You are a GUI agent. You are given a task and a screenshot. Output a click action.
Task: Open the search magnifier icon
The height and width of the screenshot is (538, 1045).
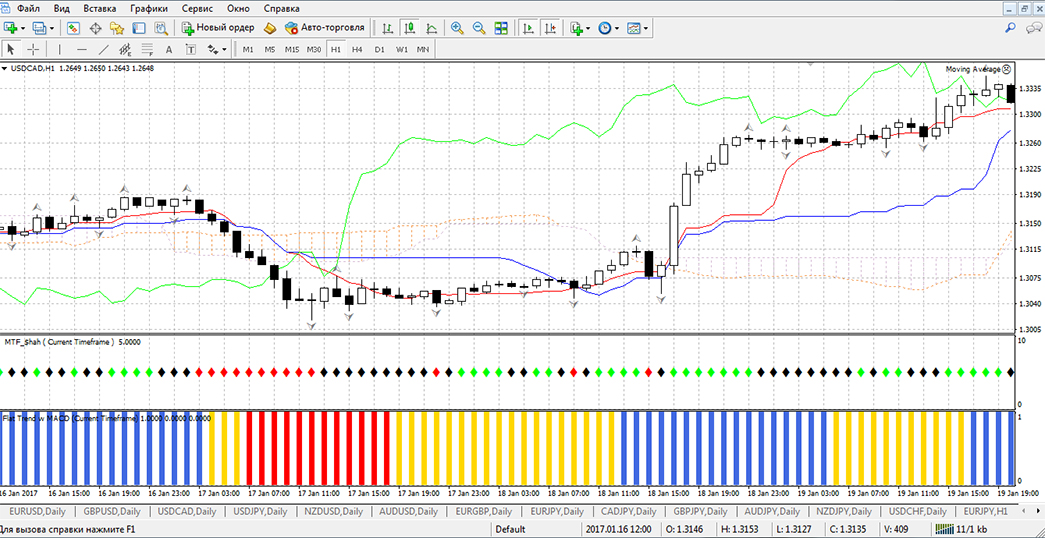tap(1011, 28)
